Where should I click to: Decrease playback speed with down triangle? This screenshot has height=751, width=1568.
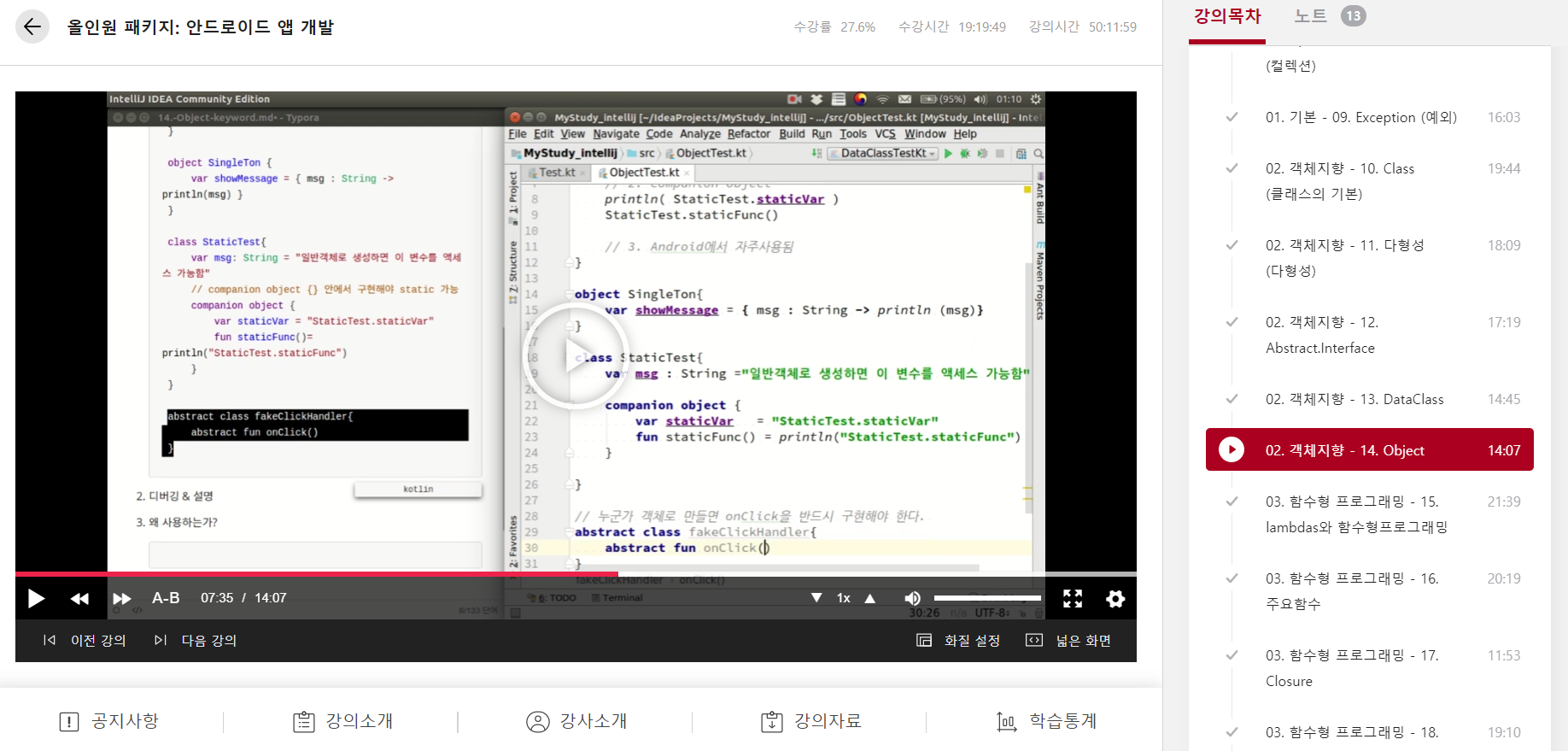816,598
